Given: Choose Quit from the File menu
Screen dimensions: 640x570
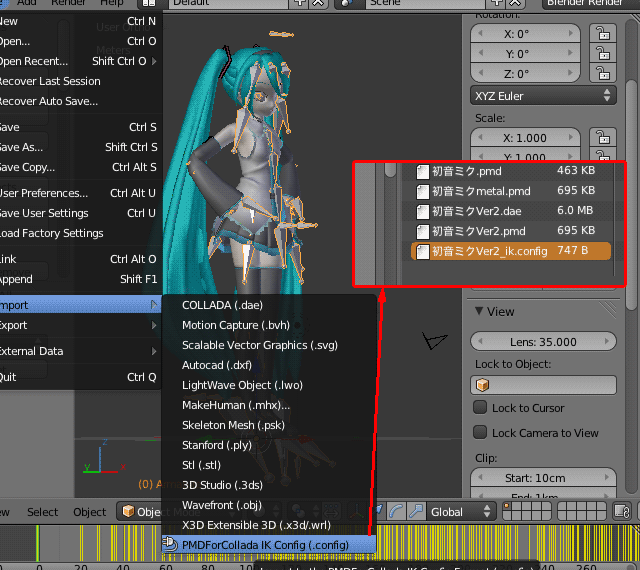Looking at the screenshot, I should tap(80, 377).
